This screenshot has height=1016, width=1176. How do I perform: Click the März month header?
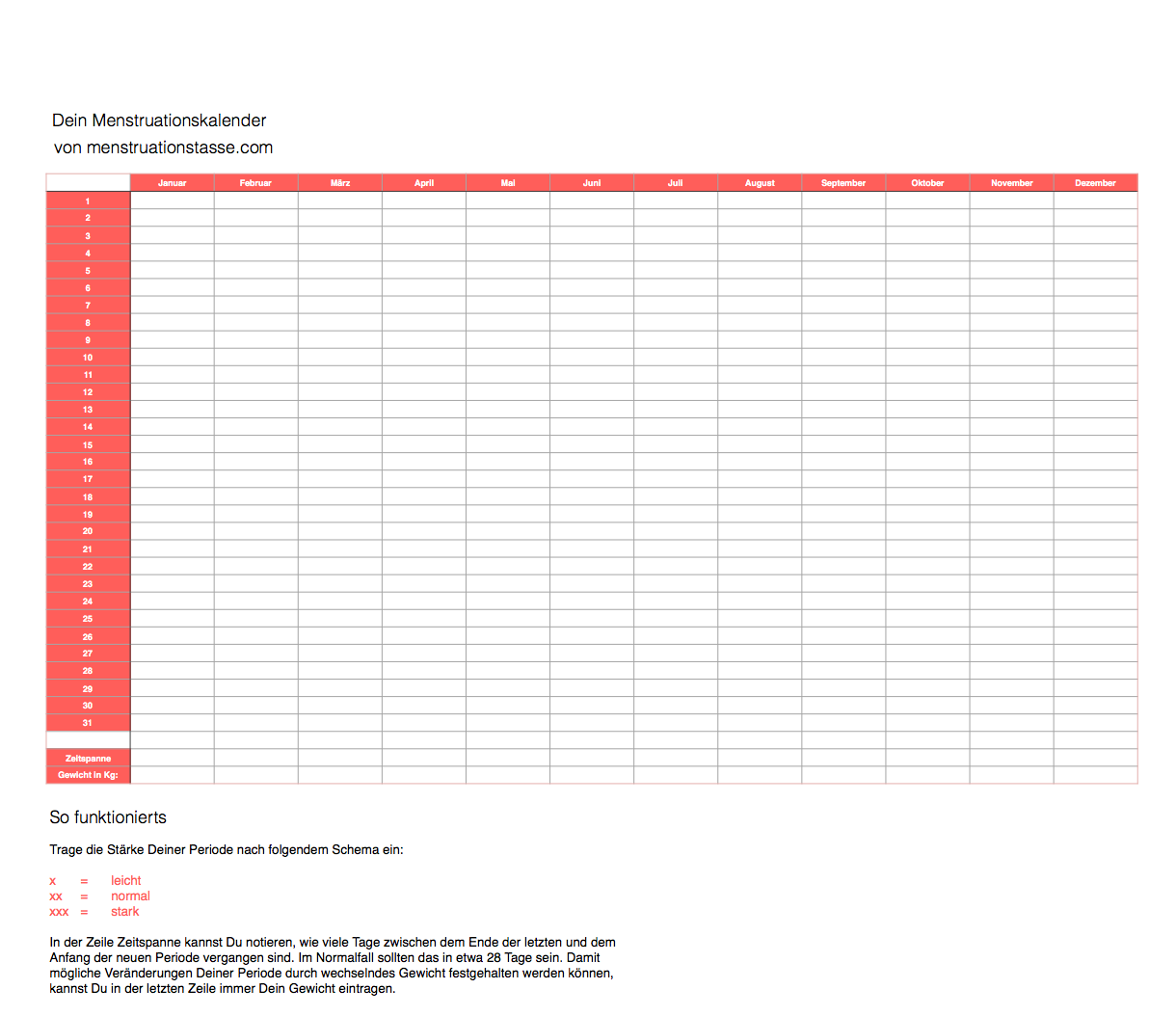click(x=340, y=183)
